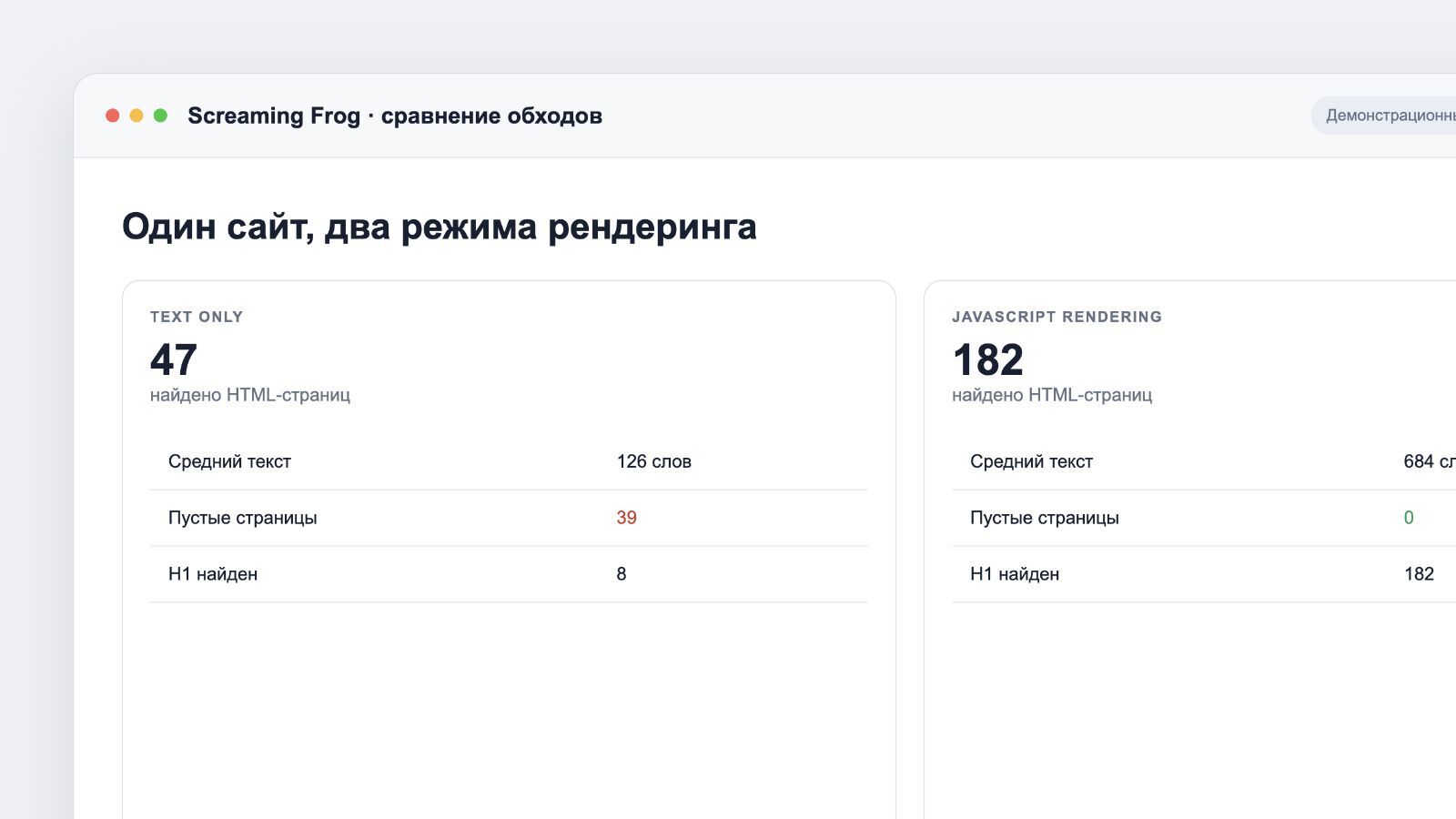Click 'Средний текст' in Text Only card
Viewport: 1456px width, 819px height.
pyautogui.click(x=229, y=461)
